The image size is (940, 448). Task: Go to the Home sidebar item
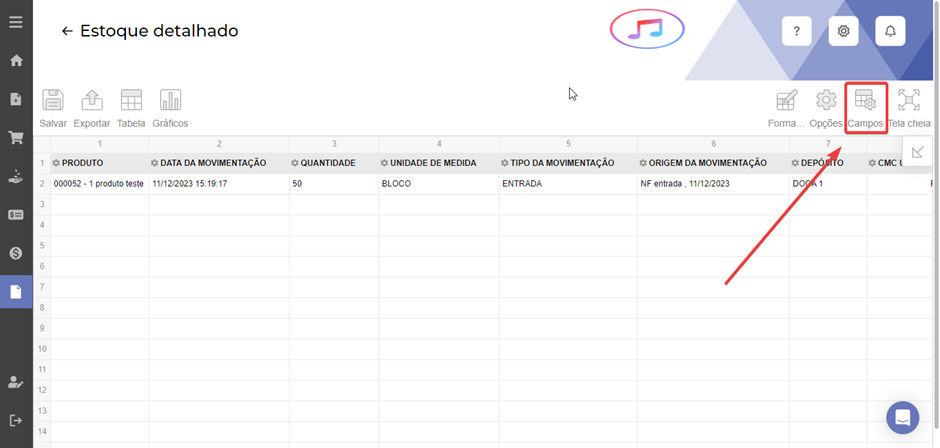[x=16, y=60]
